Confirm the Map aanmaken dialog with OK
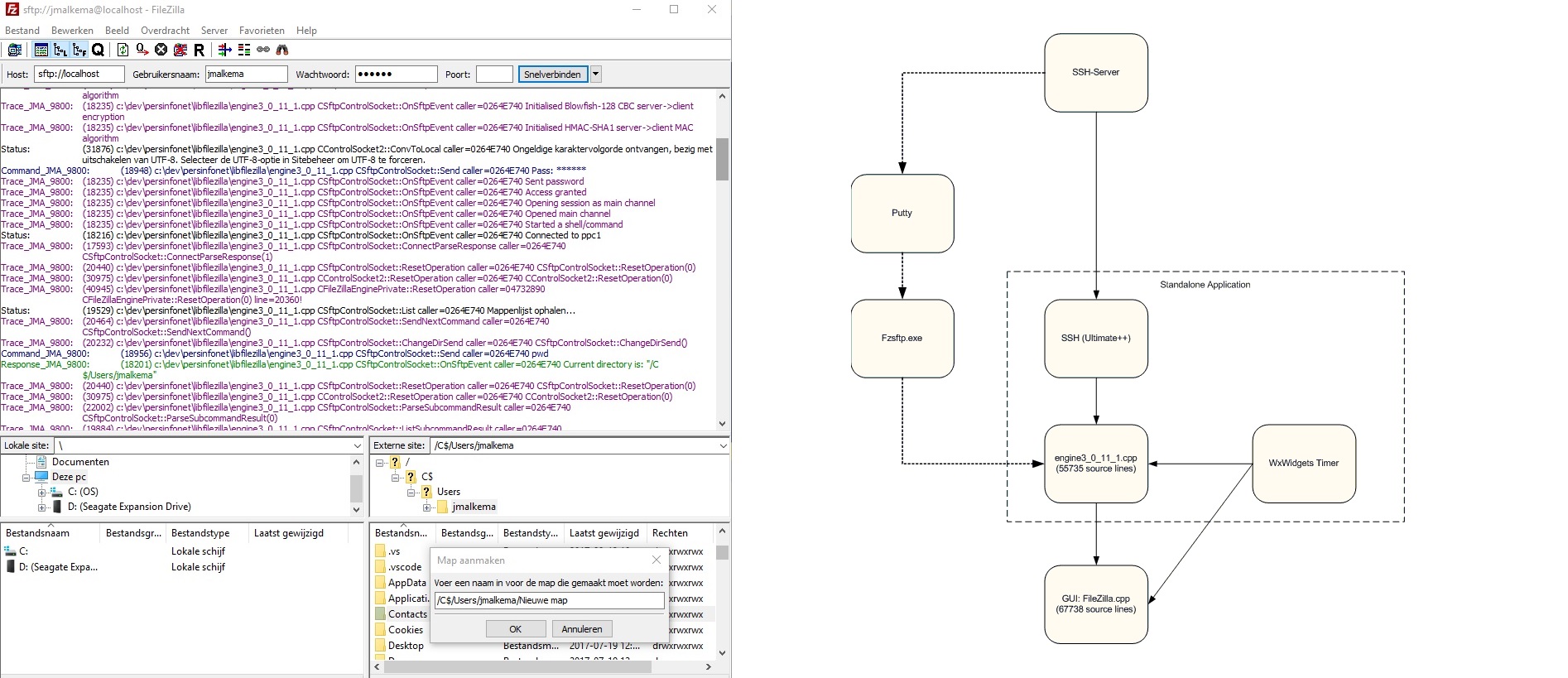 tap(515, 629)
